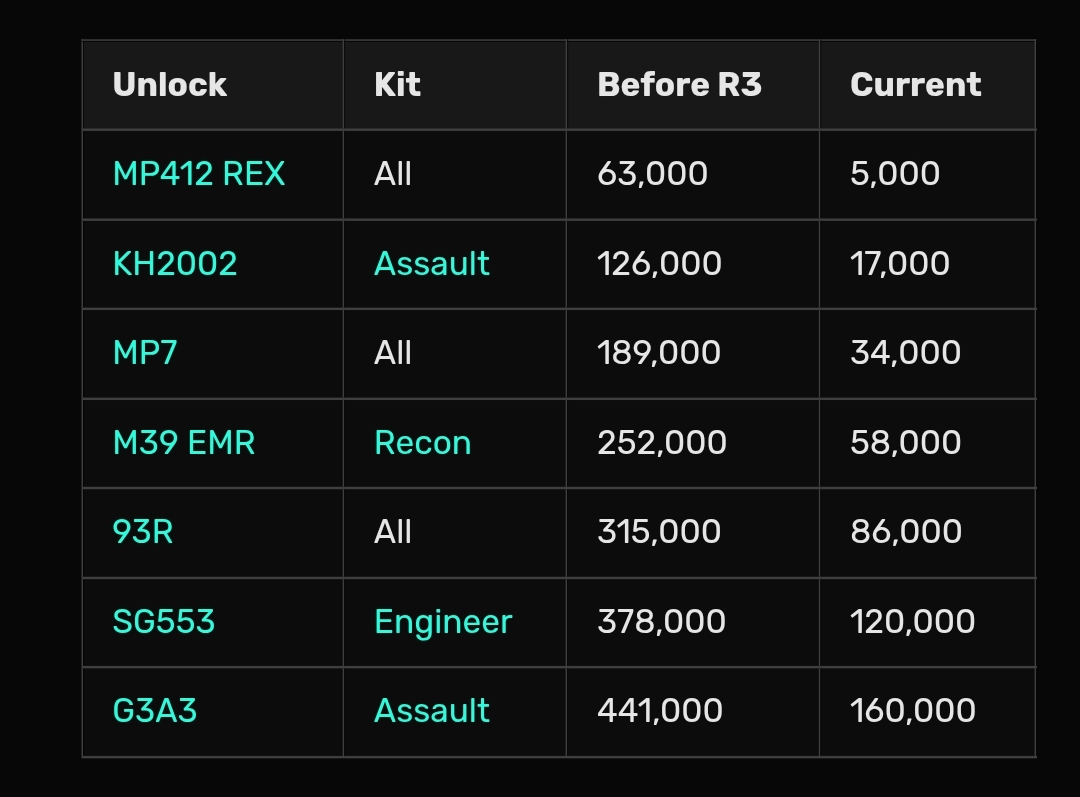This screenshot has height=797, width=1080.
Task: Select the Kit column header
Action: 455,85
